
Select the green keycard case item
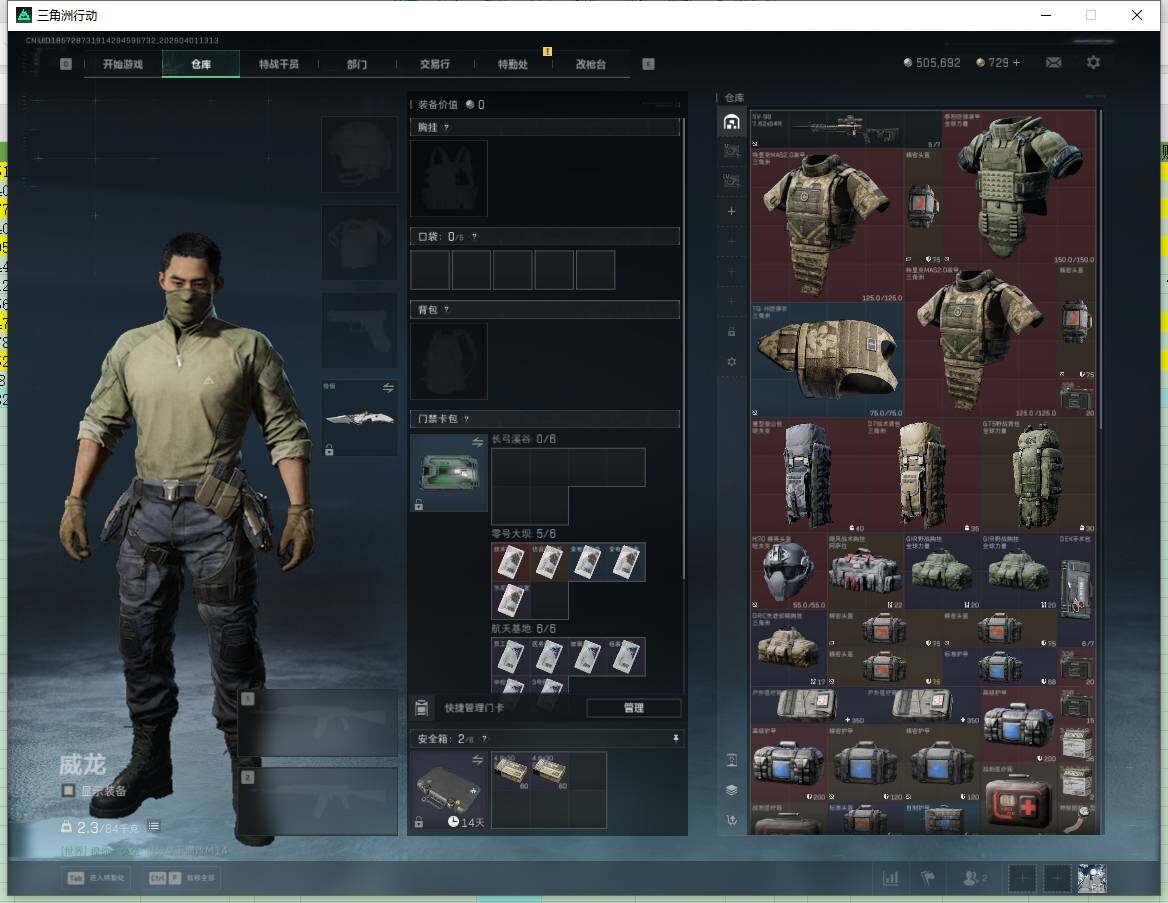pyautogui.click(x=449, y=473)
